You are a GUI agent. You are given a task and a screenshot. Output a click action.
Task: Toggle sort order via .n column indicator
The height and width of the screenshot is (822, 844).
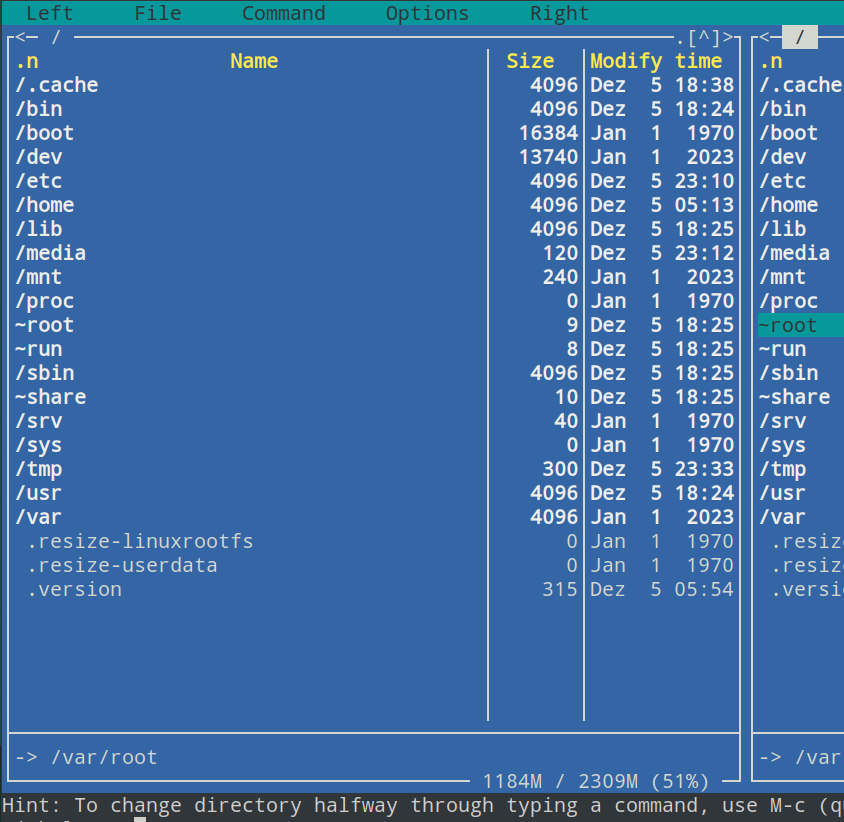27,61
